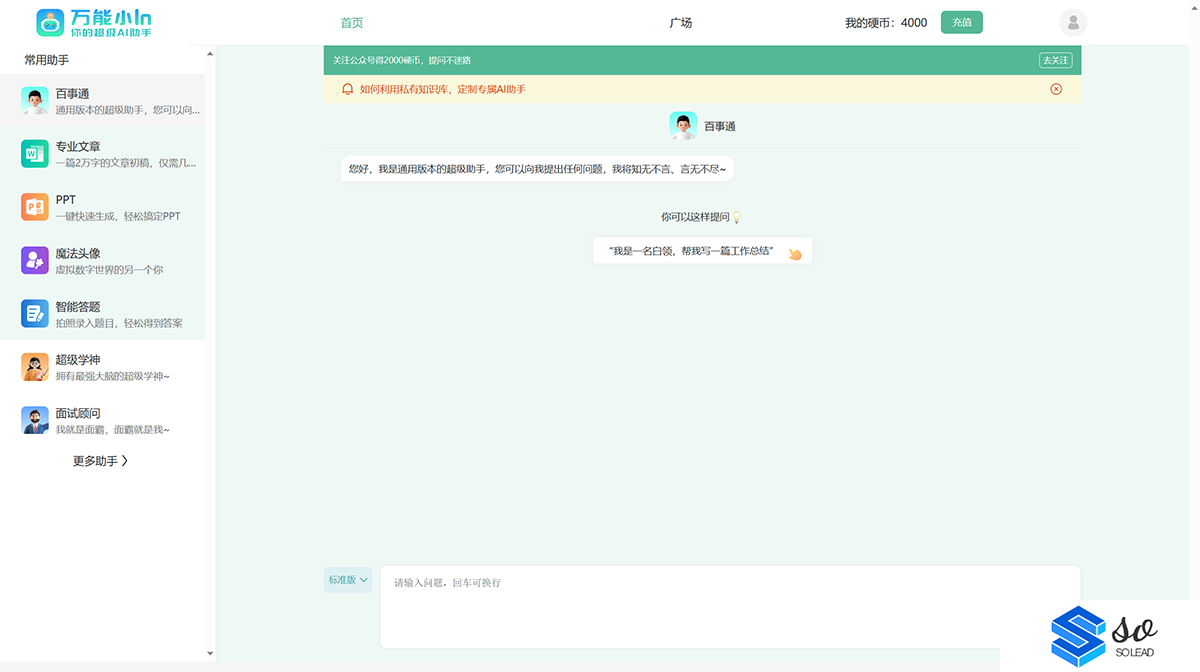1200x672 pixels.
Task: Click the 充值 recharge button
Action: coord(962,22)
